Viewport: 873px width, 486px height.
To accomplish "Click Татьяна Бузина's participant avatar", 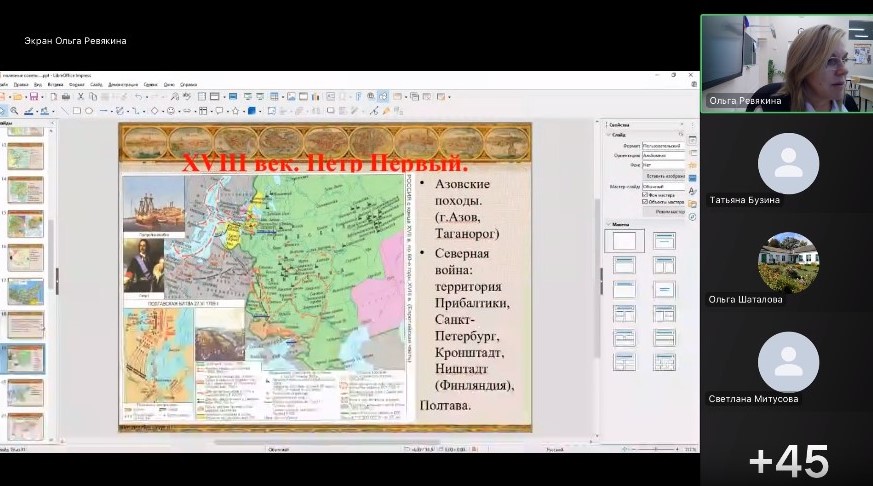I will point(788,163).
